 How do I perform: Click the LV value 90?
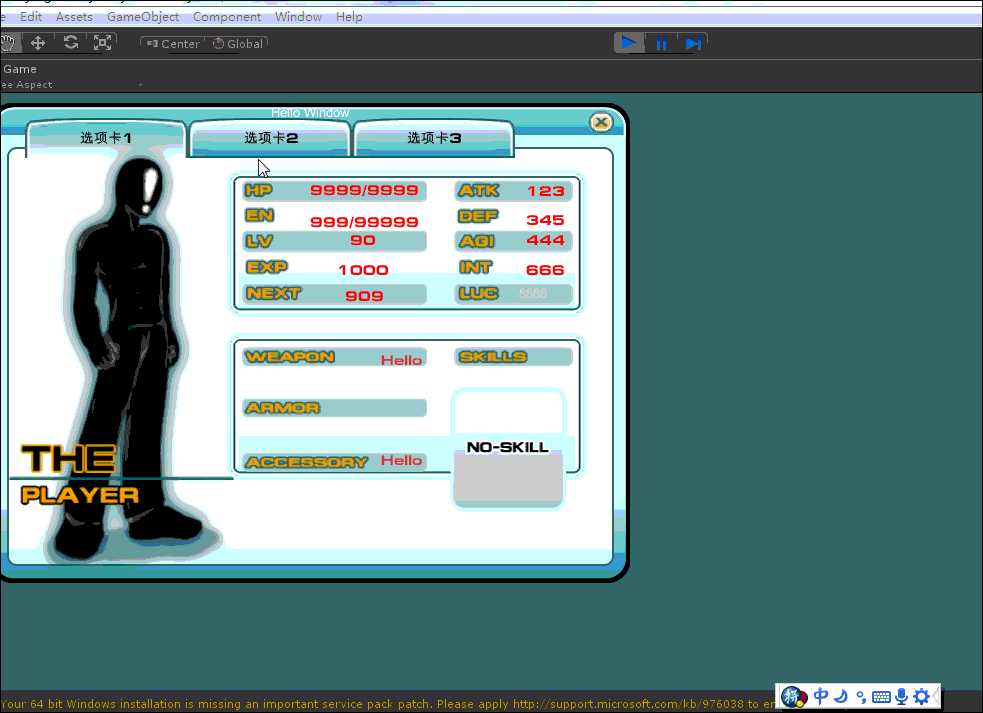click(363, 240)
